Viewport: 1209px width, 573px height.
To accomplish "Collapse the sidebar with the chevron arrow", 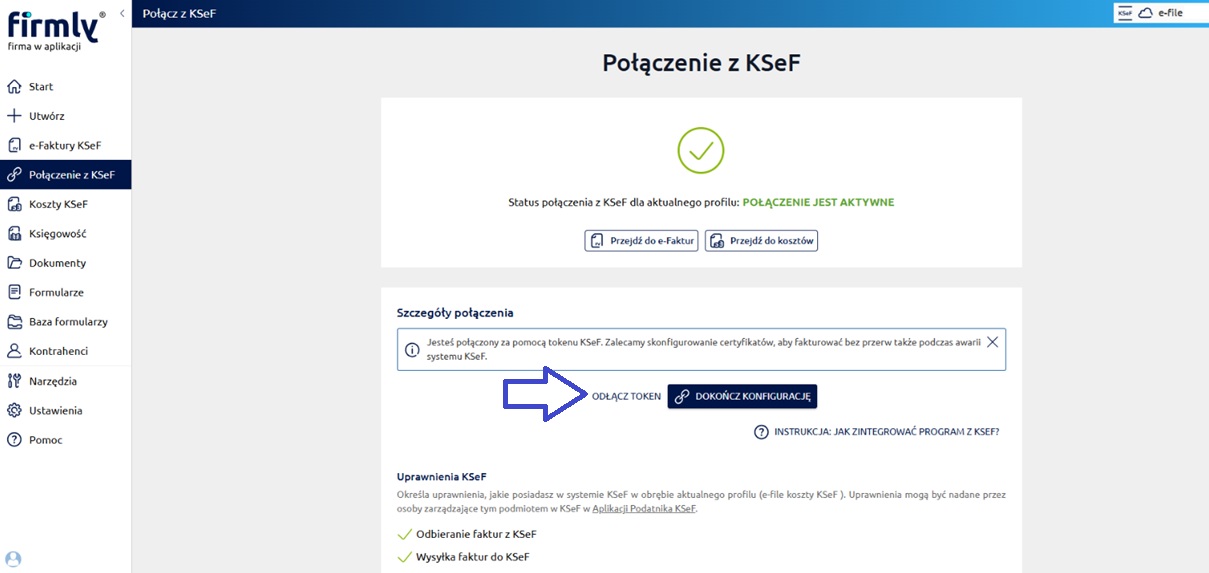I will coord(122,13).
